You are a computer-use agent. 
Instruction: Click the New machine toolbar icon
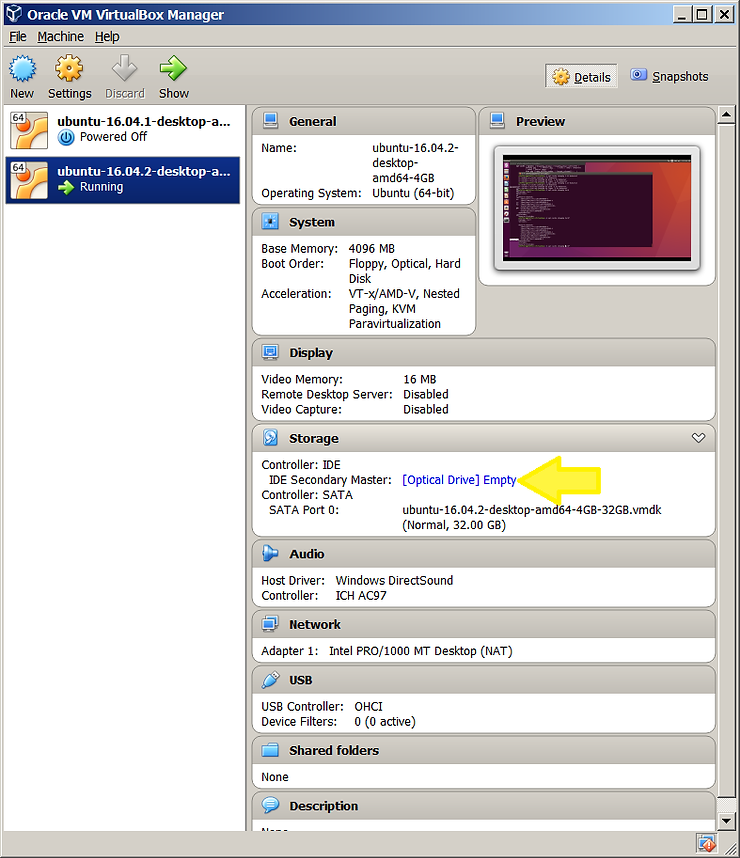pos(22,69)
